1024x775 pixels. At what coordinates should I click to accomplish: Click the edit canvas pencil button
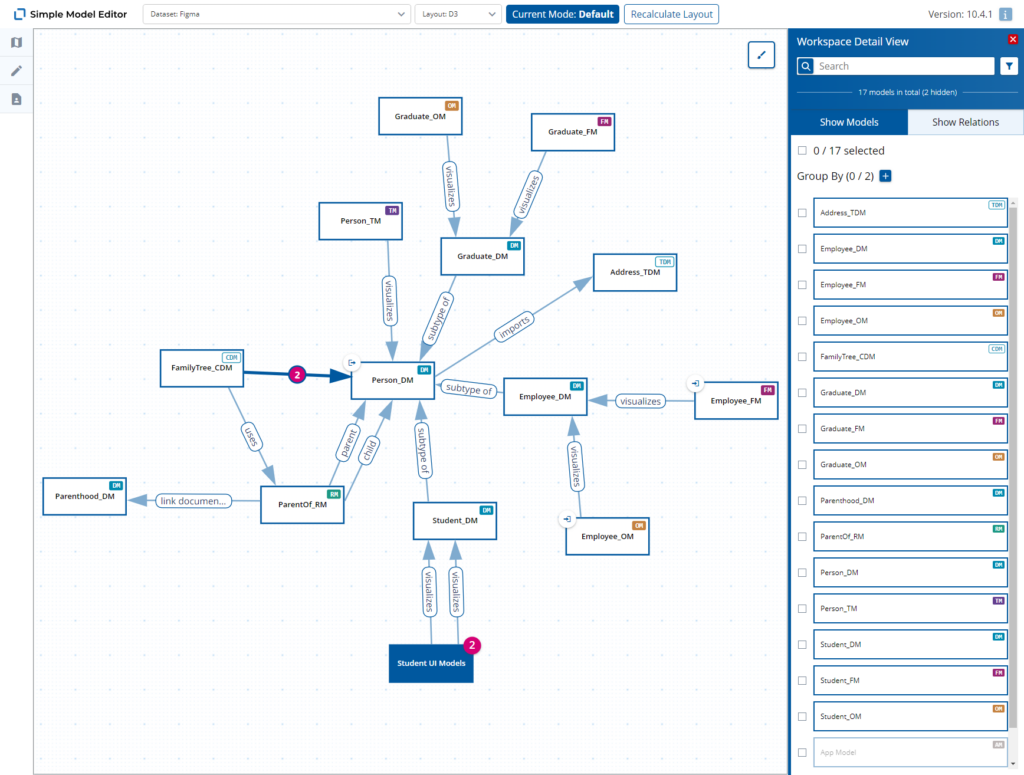(x=761, y=55)
